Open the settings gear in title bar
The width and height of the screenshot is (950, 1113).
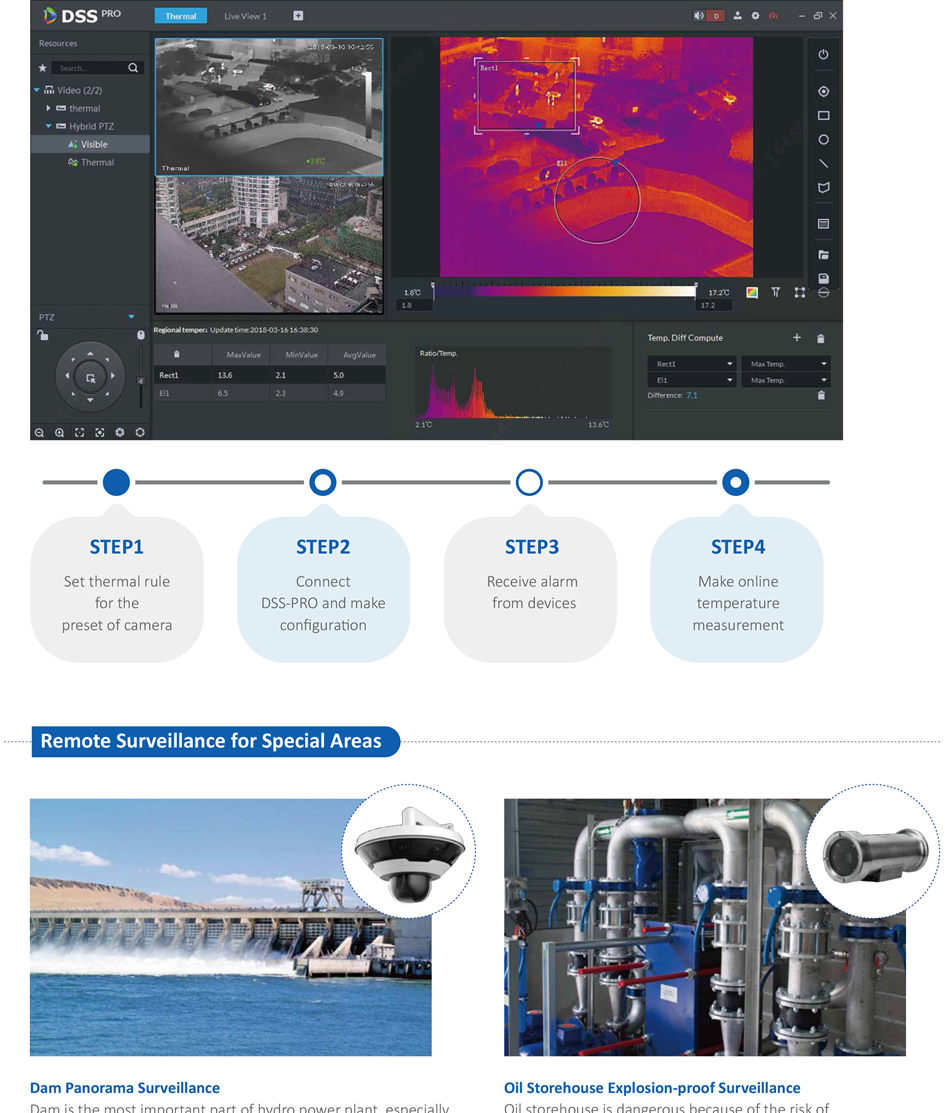[755, 16]
